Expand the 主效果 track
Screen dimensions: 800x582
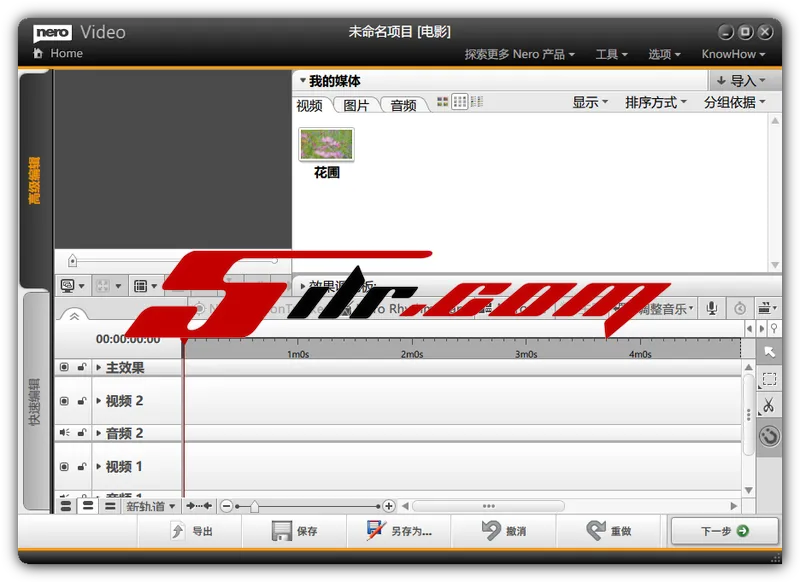[98, 368]
